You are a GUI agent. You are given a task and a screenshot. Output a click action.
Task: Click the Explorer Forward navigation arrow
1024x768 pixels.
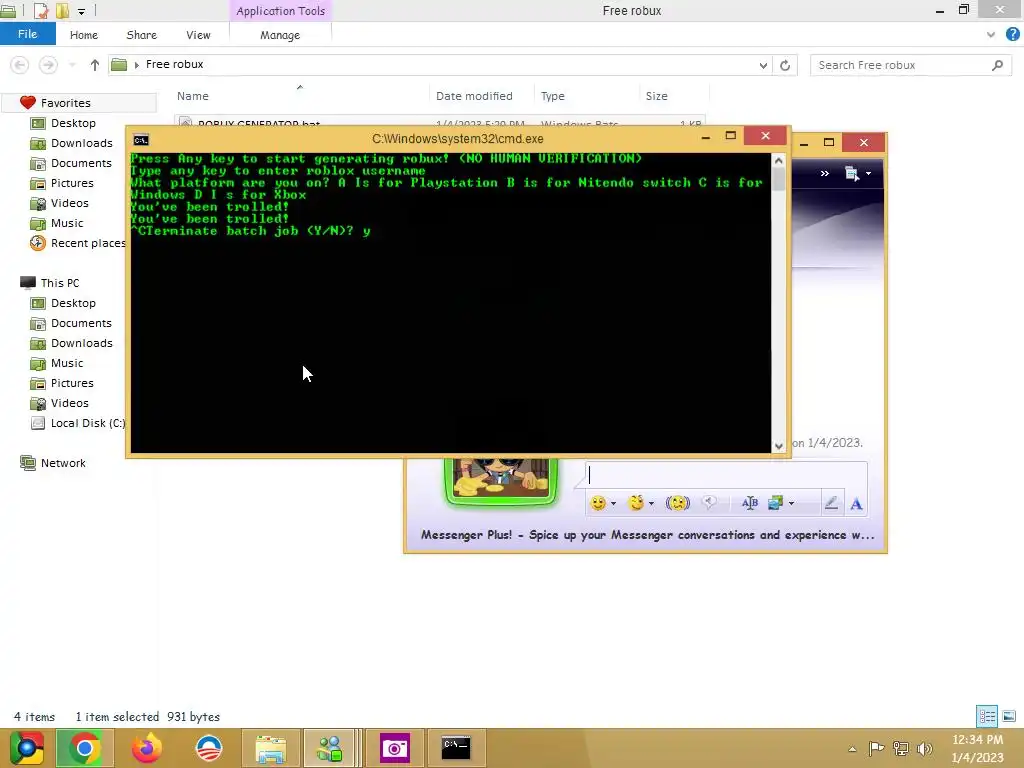[48, 65]
